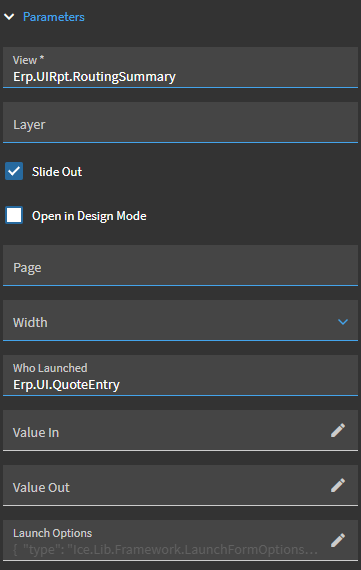This screenshot has width=361, height=570.
Task: Enable the Open in Design Mode checkbox
Action: pos(14,215)
